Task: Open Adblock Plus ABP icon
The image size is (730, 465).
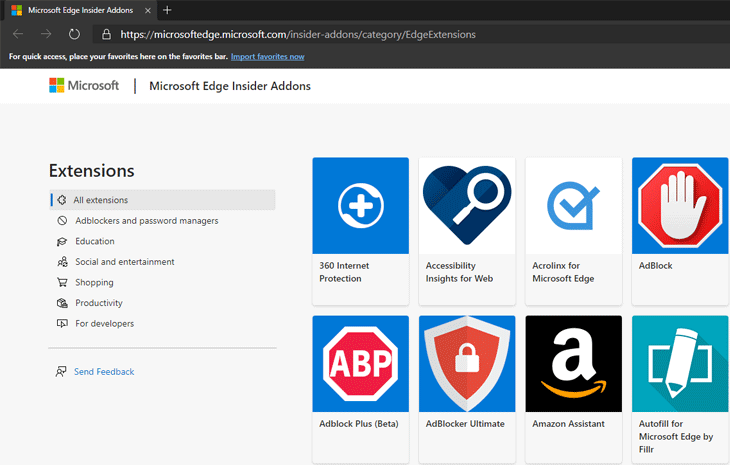Action: click(x=361, y=364)
